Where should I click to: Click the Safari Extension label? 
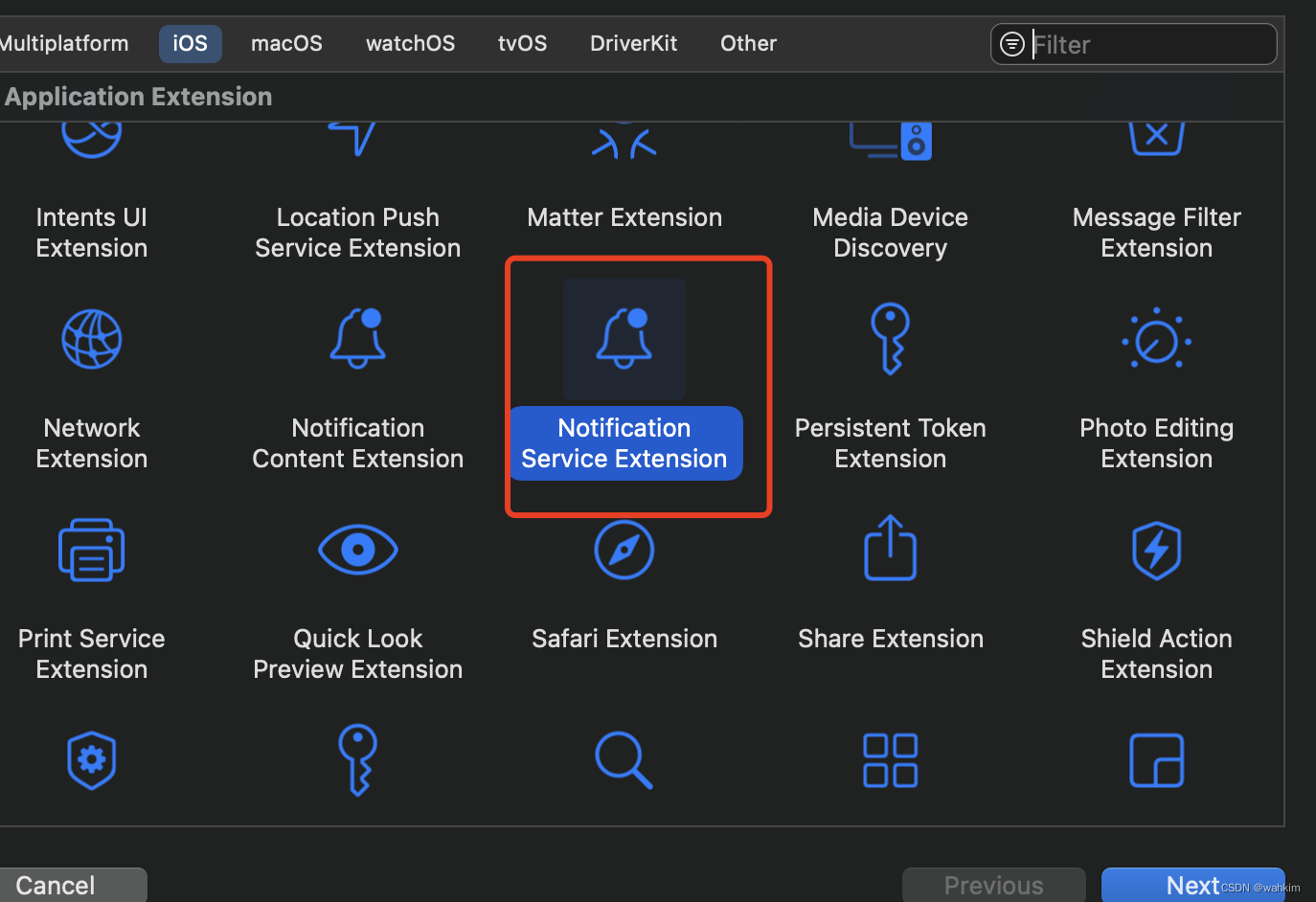(x=624, y=639)
